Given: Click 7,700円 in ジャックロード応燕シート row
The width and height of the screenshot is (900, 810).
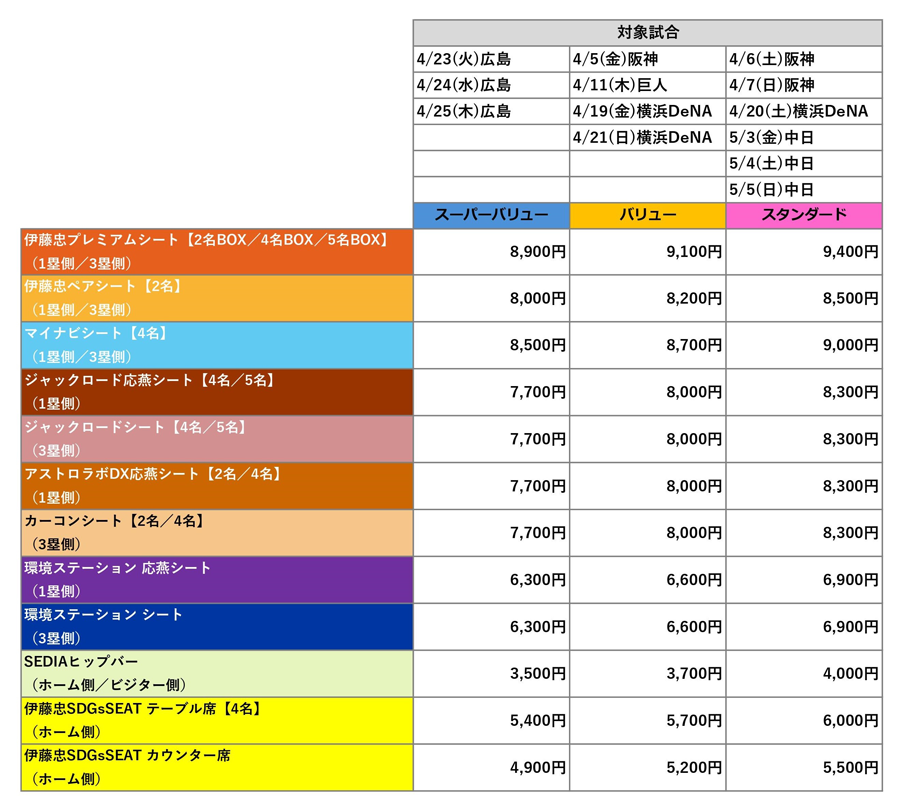Looking at the screenshot, I should point(491,392).
